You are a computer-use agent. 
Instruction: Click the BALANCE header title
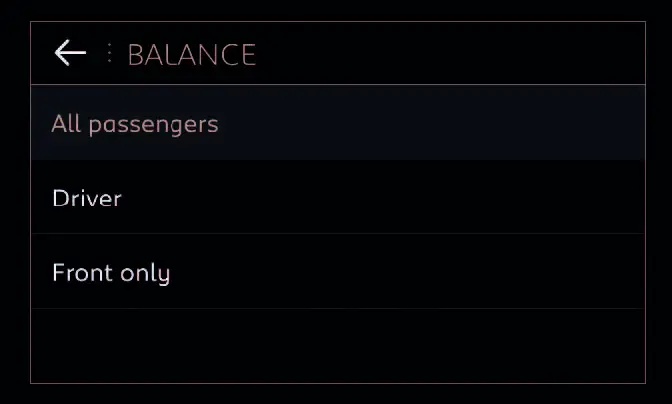(192, 54)
